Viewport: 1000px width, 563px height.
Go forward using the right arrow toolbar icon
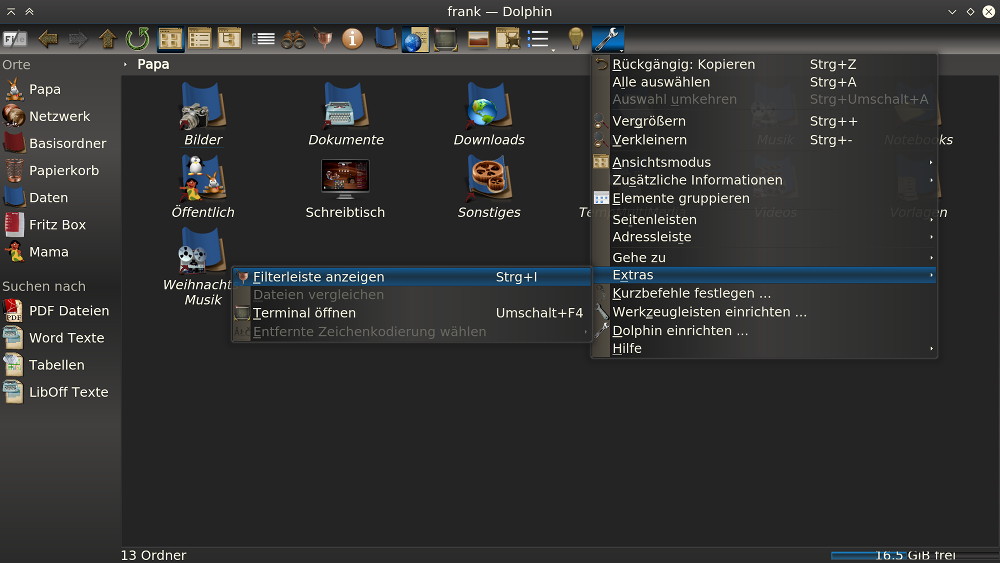click(x=78, y=40)
